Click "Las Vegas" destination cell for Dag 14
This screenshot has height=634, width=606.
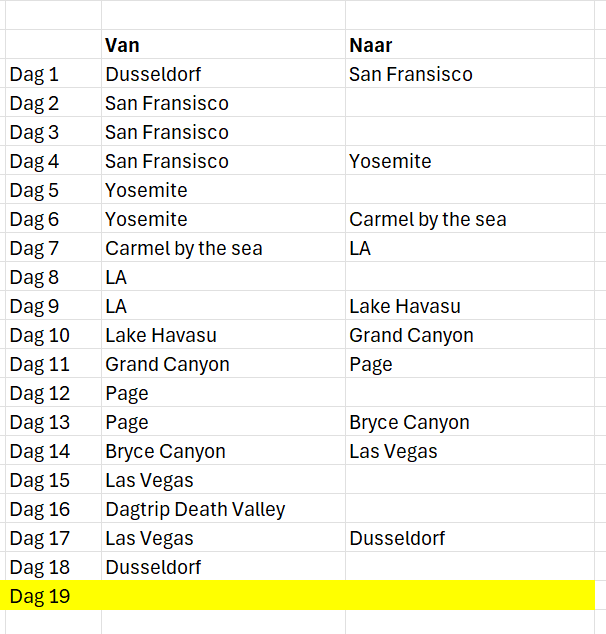[393, 451]
